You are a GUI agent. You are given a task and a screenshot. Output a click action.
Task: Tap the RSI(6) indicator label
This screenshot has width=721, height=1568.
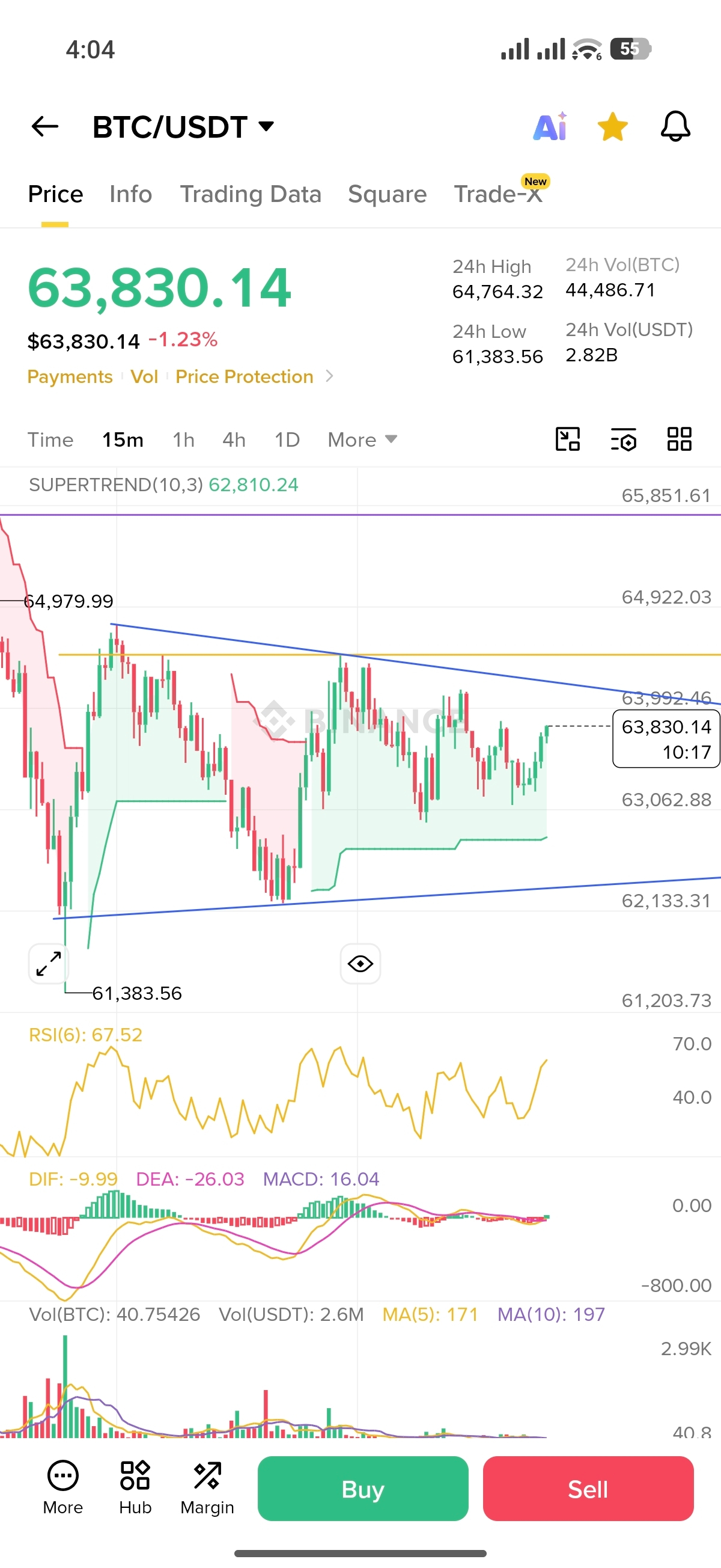(85, 1035)
